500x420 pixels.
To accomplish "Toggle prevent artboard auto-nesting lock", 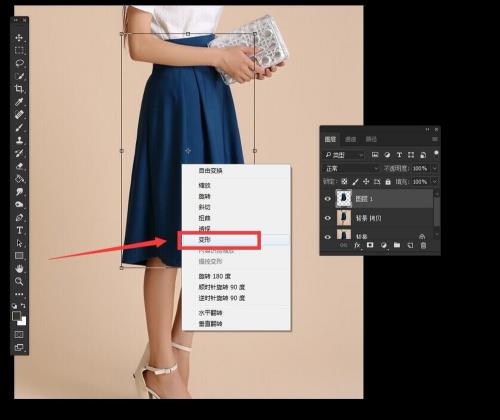I will pos(377,182).
